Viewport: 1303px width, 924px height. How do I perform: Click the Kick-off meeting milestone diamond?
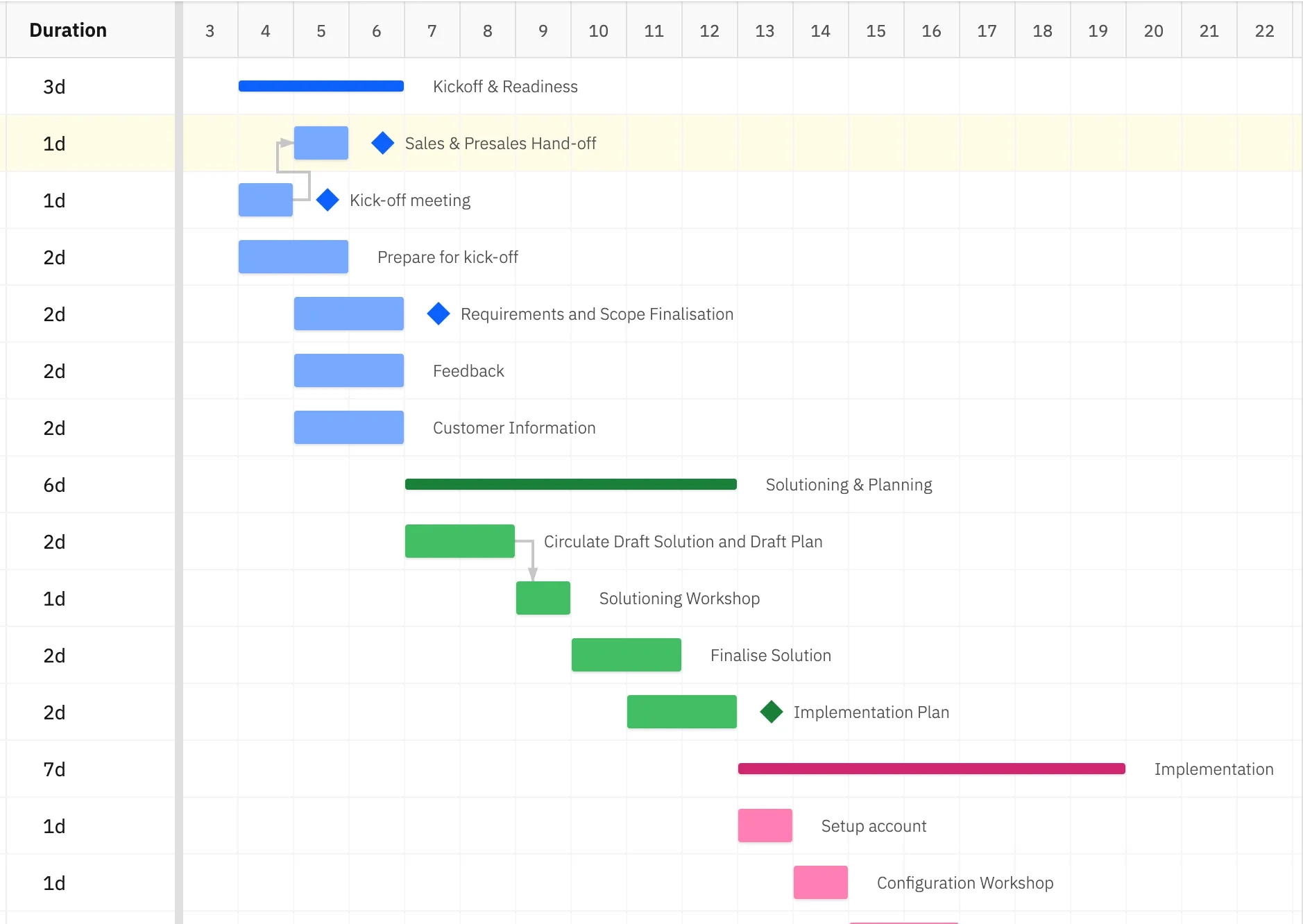327,200
